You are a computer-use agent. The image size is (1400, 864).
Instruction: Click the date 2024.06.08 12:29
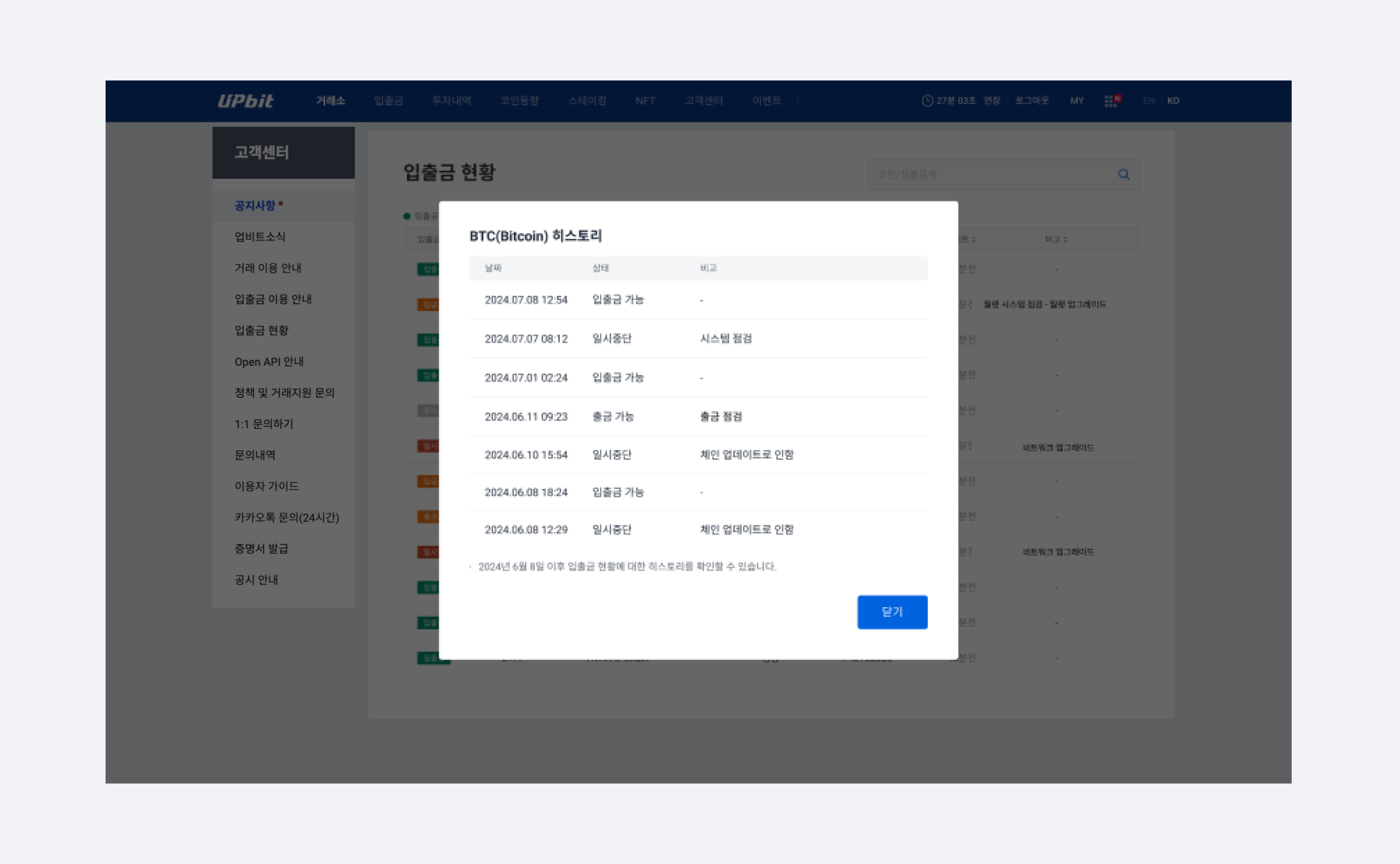click(526, 530)
